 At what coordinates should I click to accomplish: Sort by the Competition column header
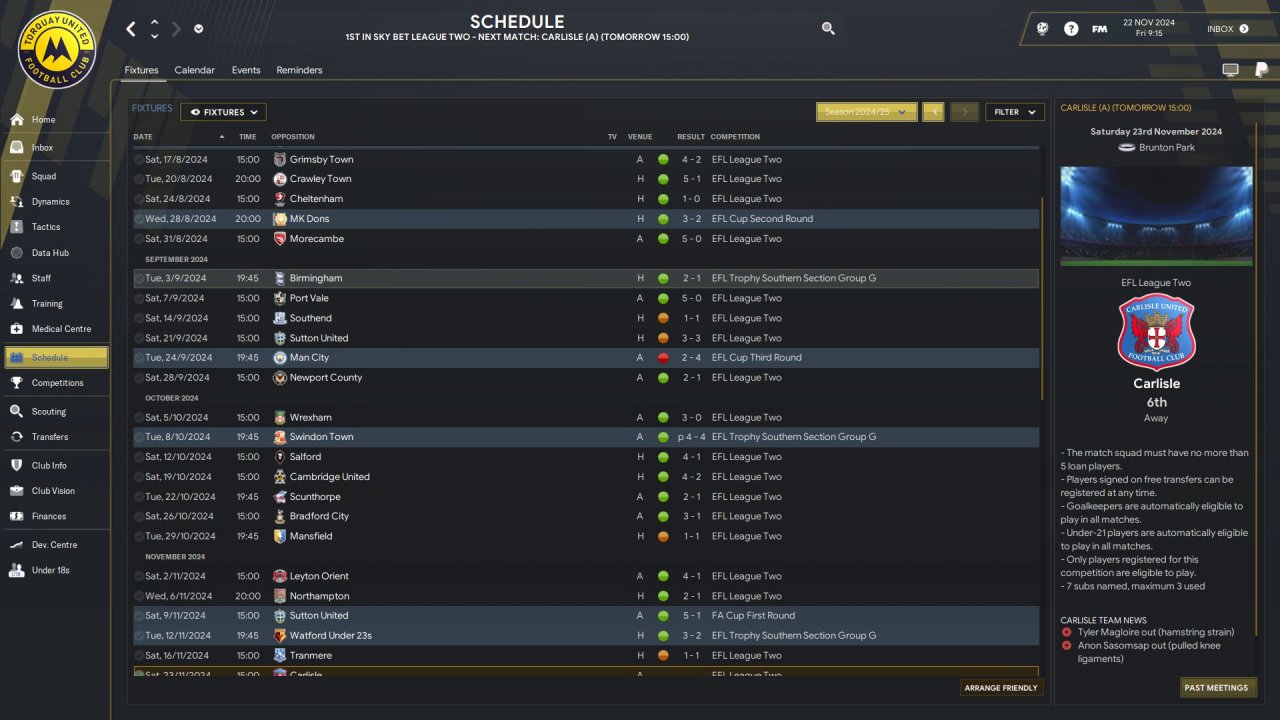tap(735, 137)
